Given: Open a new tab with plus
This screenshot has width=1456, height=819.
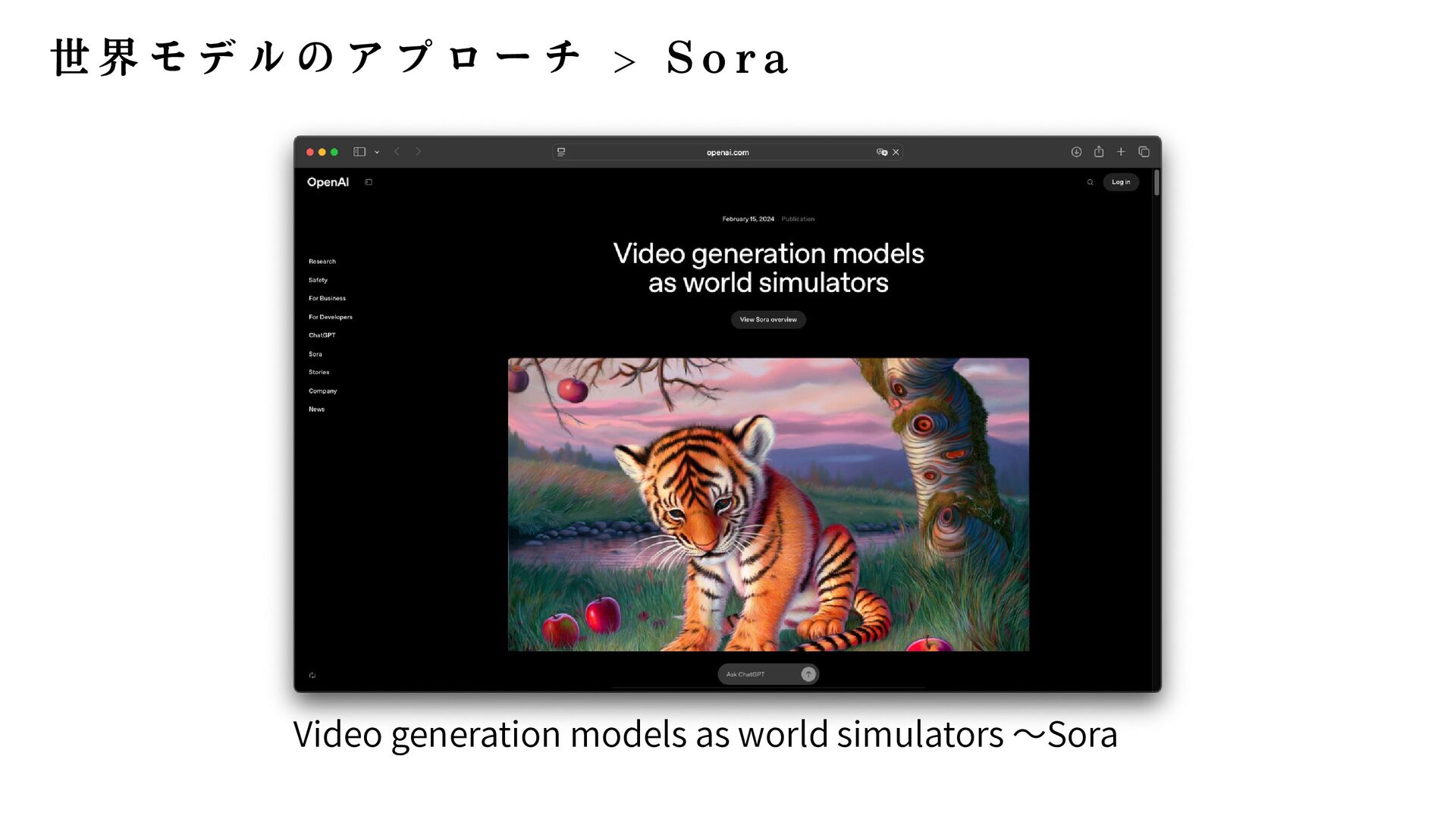Looking at the screenshot, I should pos(1121,152).
